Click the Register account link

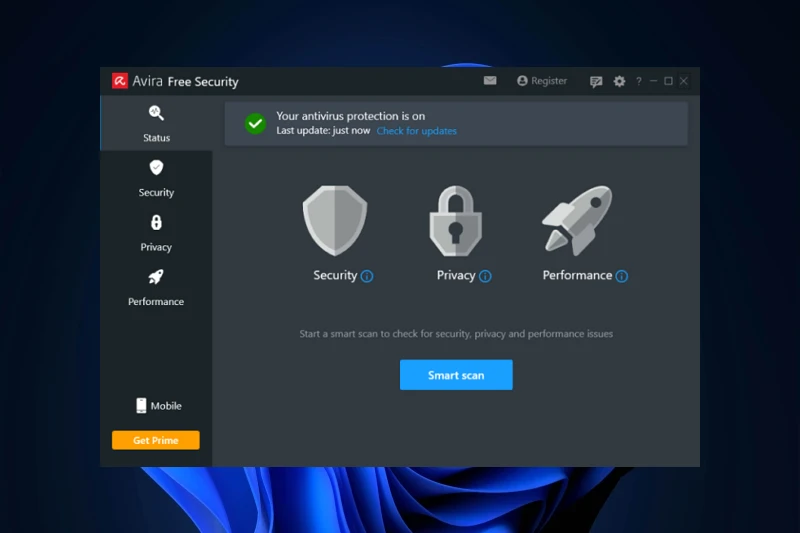[542, 81]
